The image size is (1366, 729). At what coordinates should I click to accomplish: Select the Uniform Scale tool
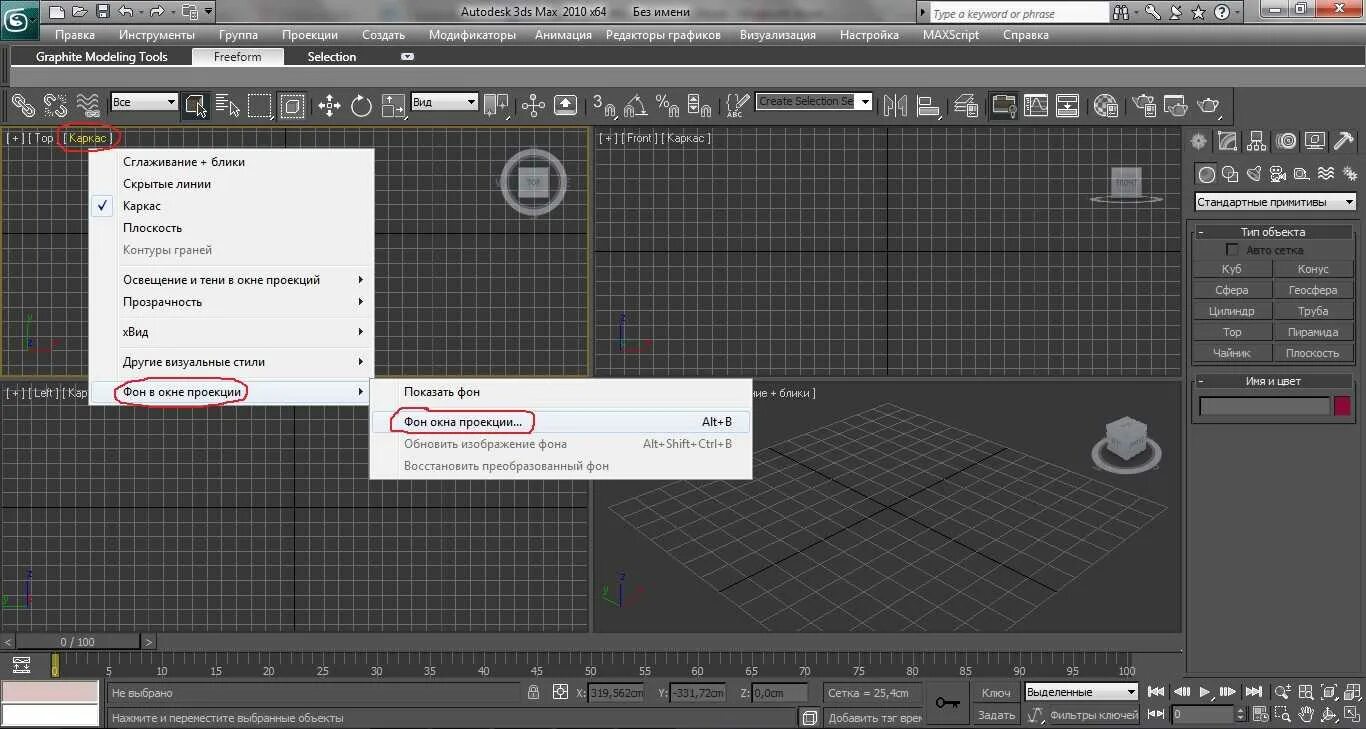coord(393,104)
